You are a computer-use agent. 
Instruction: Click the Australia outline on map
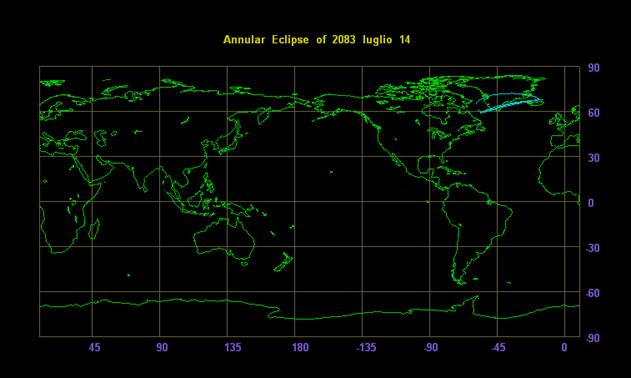pyautogui.click(x=224, y=239)
